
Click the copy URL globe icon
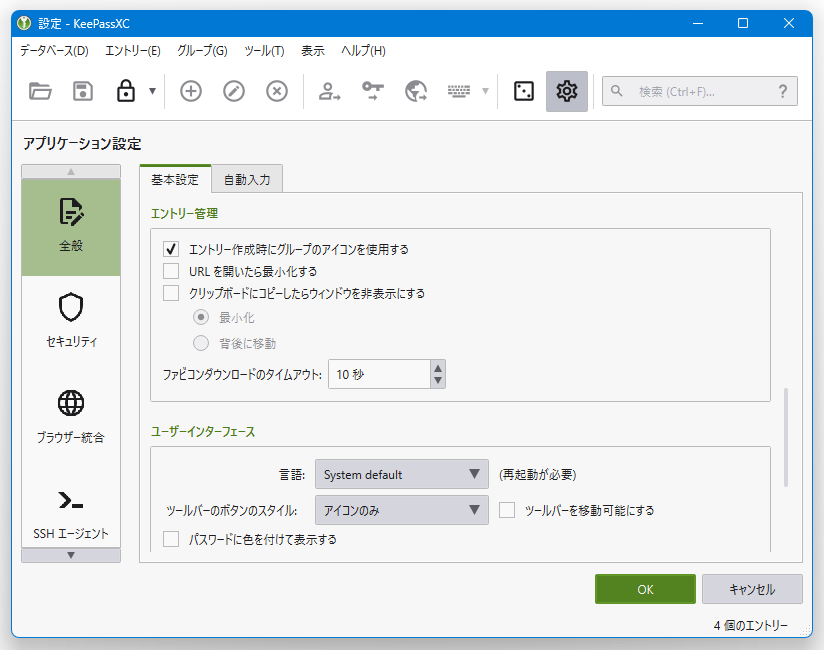(x=416, y=91)
